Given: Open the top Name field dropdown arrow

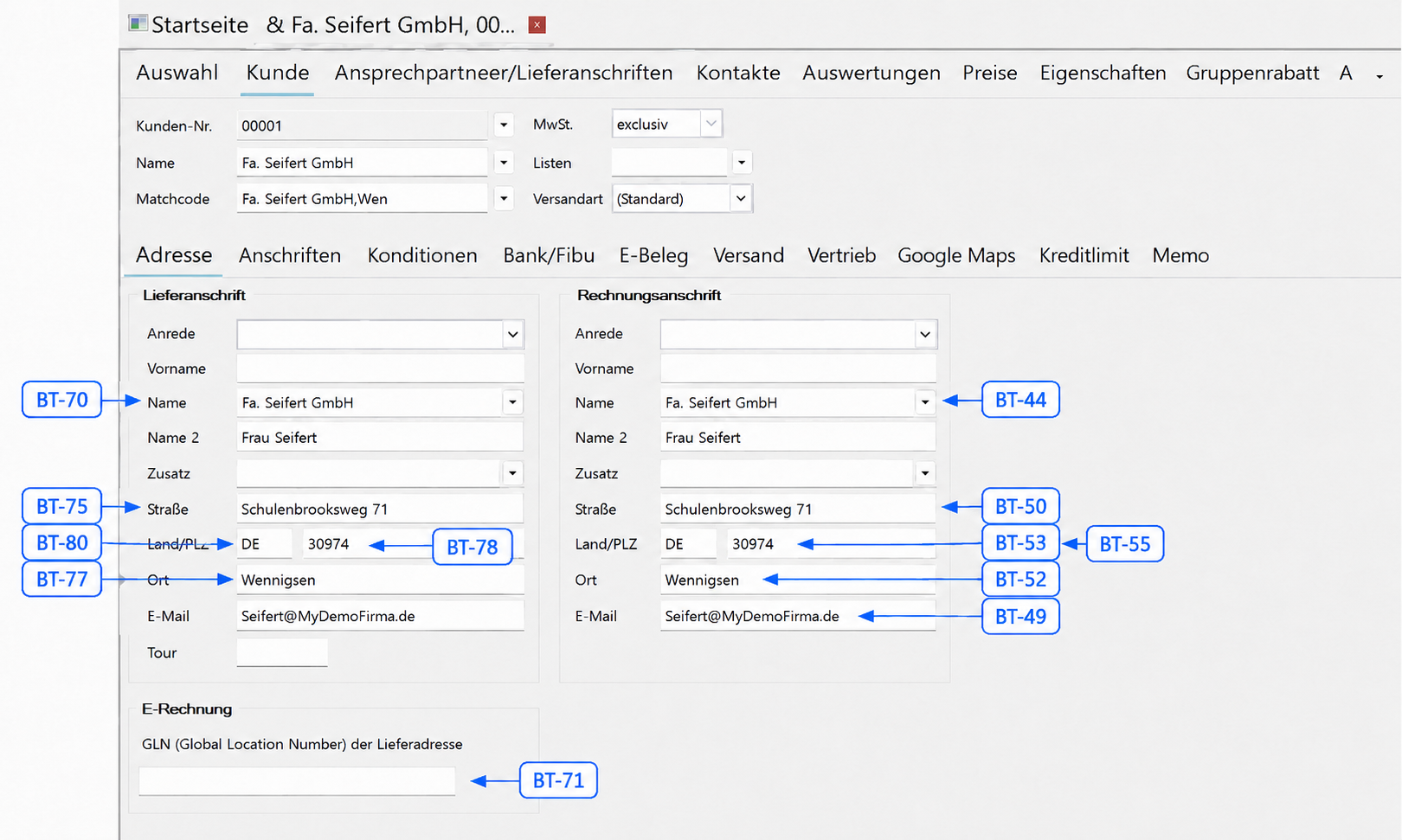Looking at the screenshot, I should [x=504, y=162].
